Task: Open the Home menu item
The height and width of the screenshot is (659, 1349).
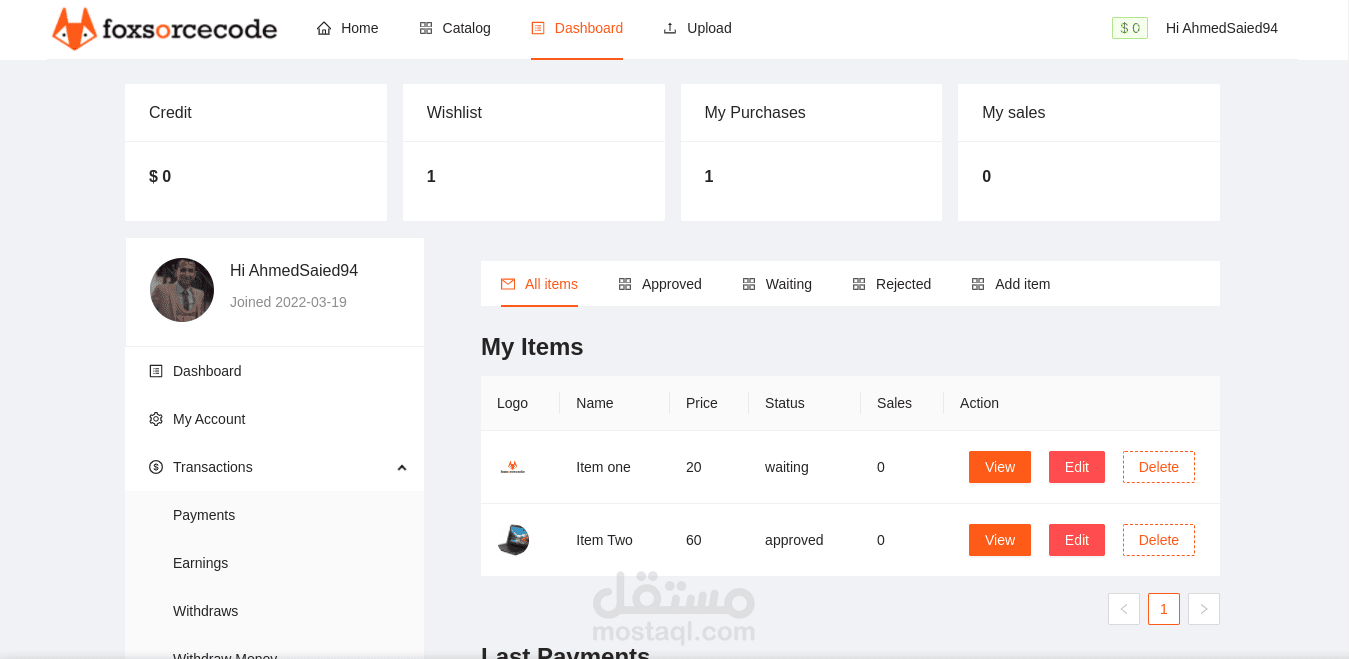Action: pos(347,28)
